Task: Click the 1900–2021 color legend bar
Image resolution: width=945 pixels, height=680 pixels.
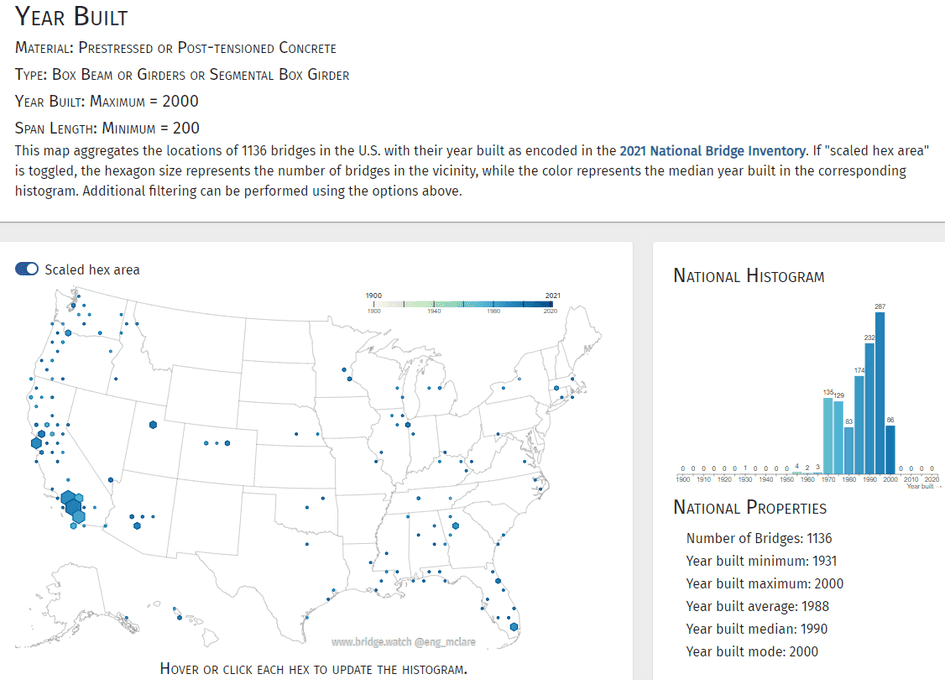Action: coord(462,303)
